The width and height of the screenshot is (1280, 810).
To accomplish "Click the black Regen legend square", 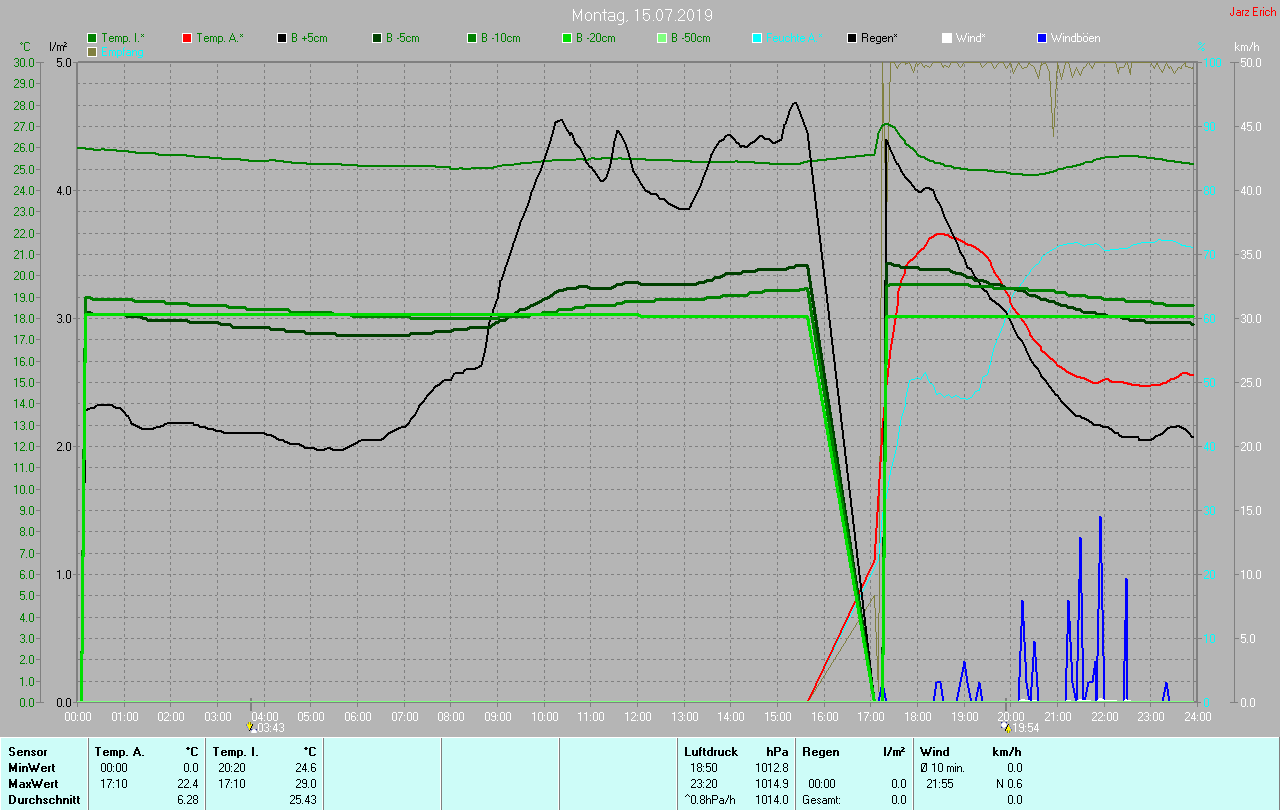I will pyautogui.click(x=852, y=38).
